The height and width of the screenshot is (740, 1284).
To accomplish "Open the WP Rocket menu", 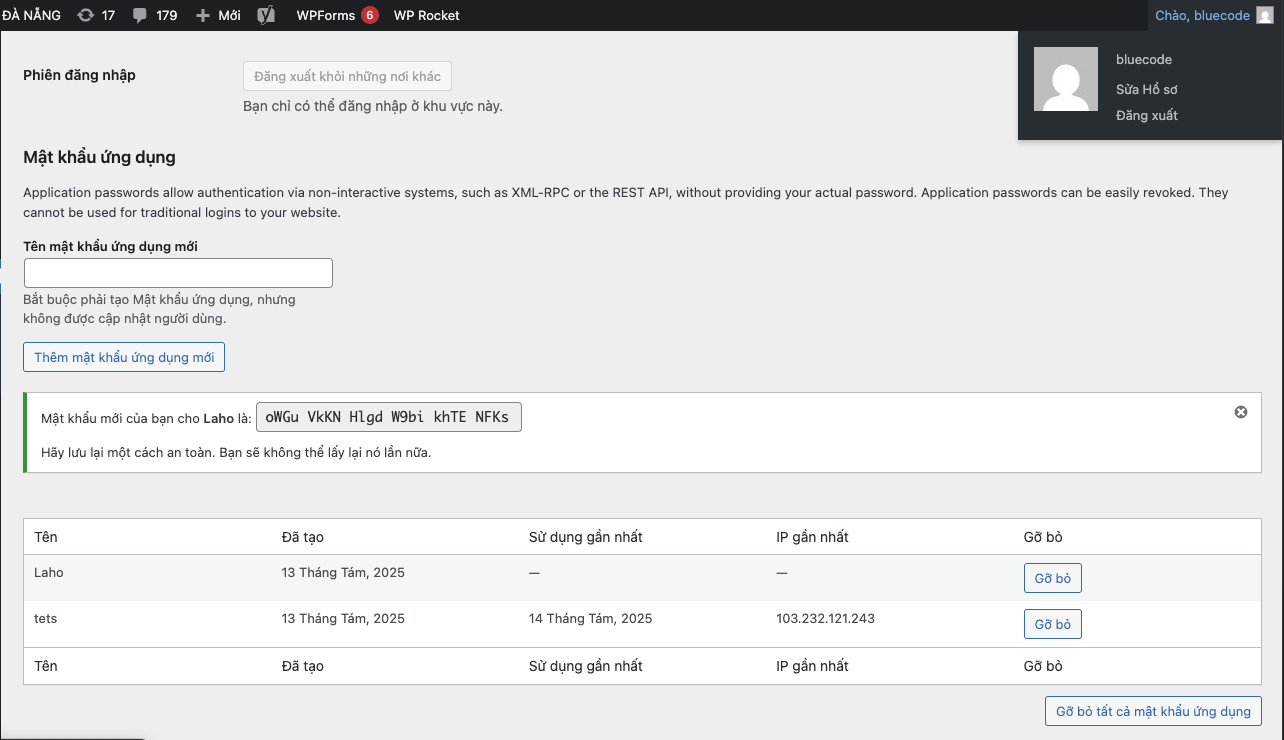I will tap(427, 15).
